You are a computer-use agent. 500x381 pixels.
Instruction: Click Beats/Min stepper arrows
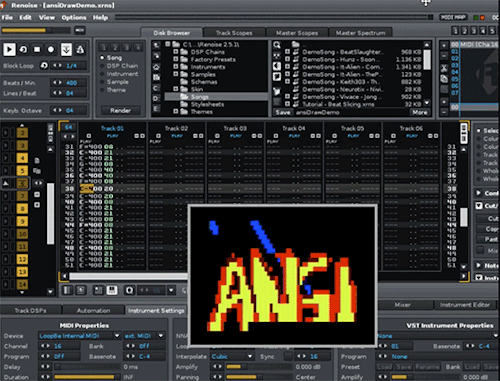coord(57,82)
